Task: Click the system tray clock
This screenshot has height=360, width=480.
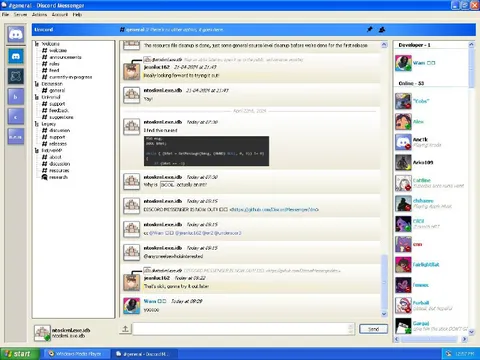Action: tap(465, 354)
